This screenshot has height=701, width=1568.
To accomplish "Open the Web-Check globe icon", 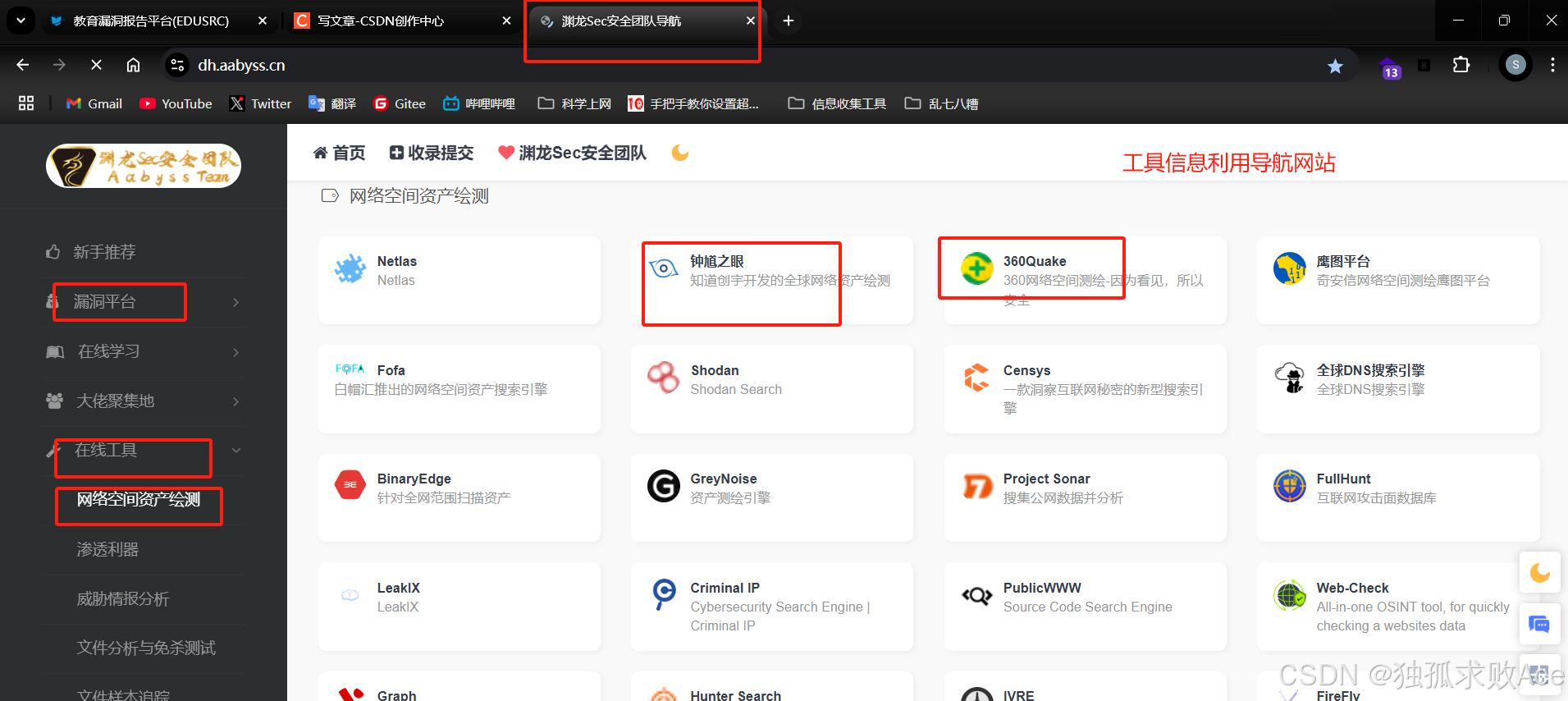I will point(1290,595).
